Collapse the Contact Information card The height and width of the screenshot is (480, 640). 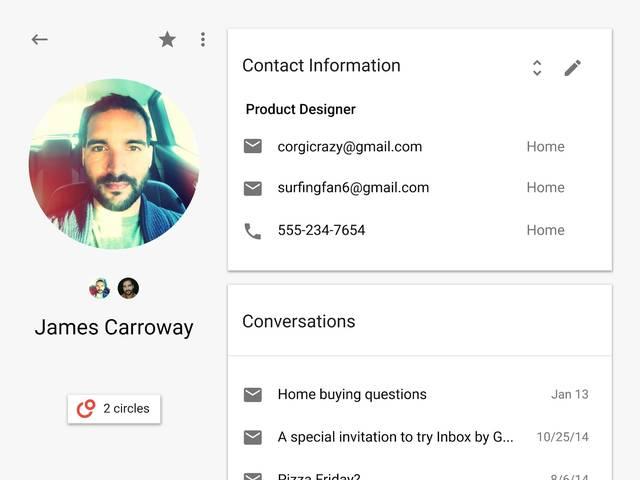[x=537, y=68]
